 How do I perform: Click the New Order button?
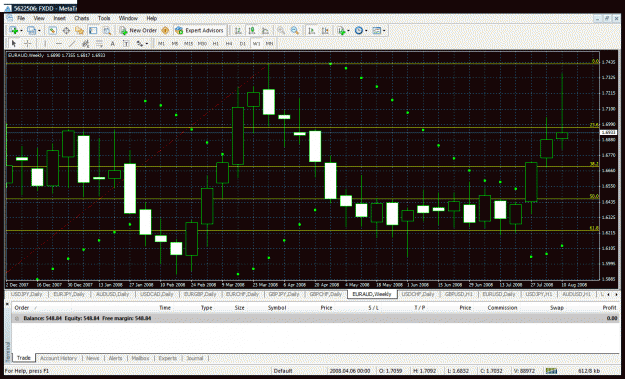point(138,30)
